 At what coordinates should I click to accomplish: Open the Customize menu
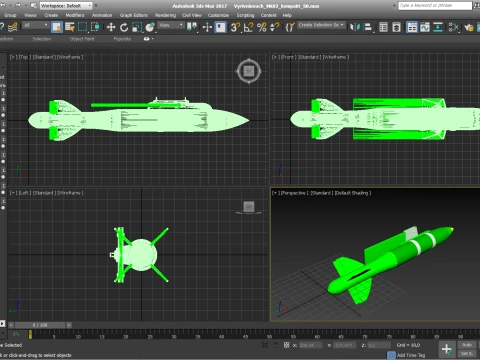click(x=218, y=15)
